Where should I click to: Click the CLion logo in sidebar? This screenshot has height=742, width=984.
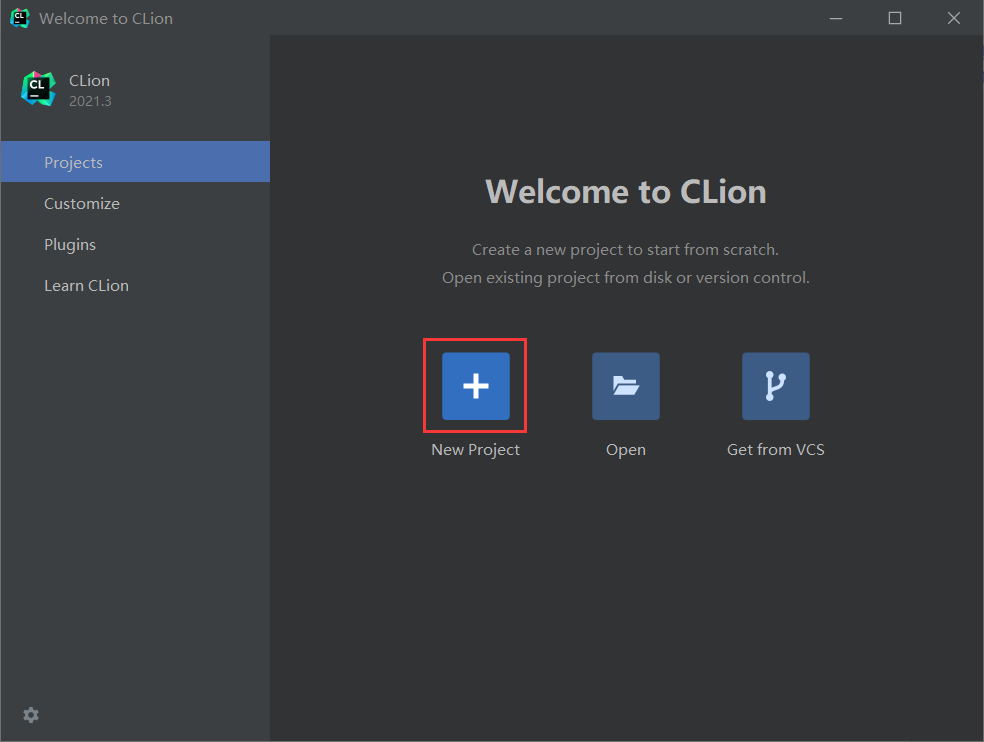(x=38, y=89)
